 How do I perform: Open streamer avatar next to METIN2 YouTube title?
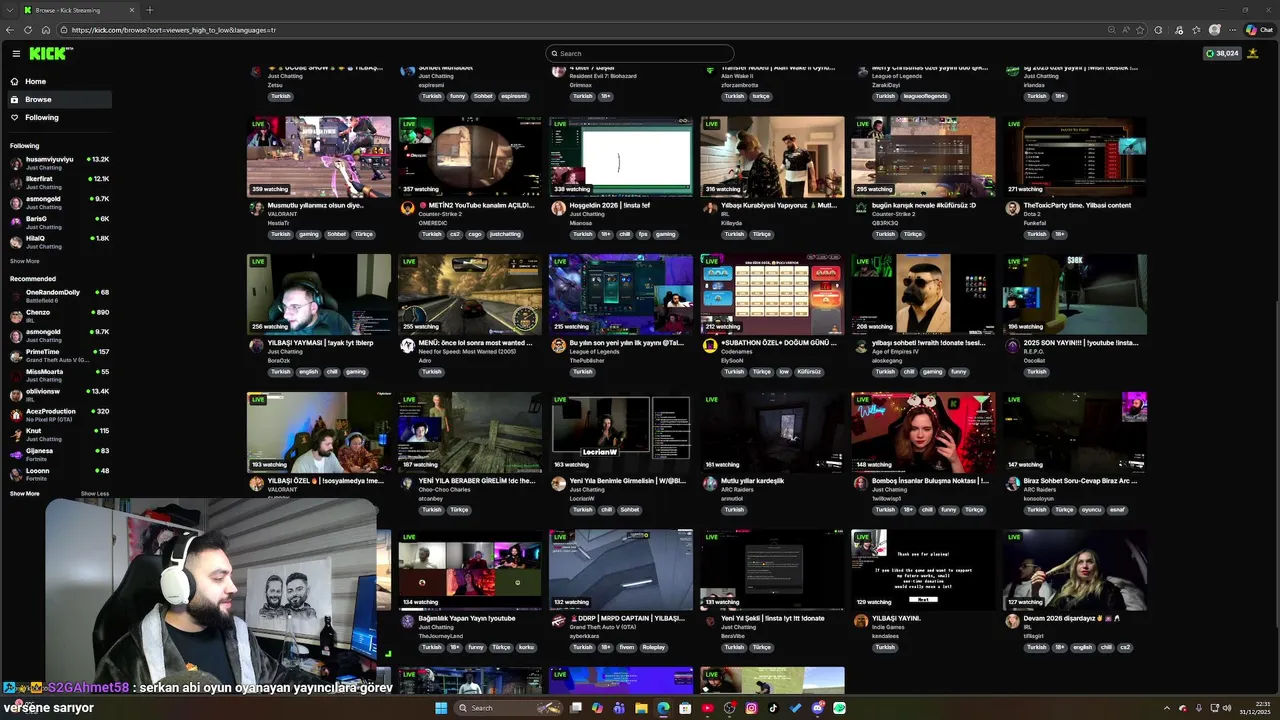tap(407, 208)
